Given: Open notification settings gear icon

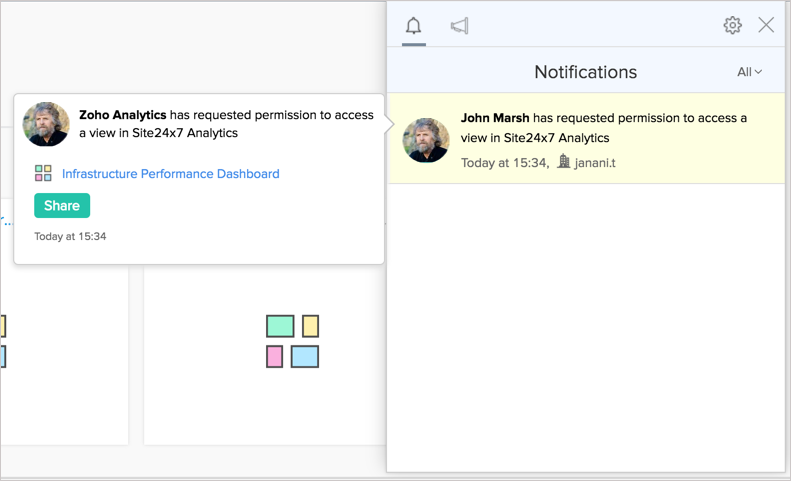Looking at the screenshot, I should click(x=732, y=25).
